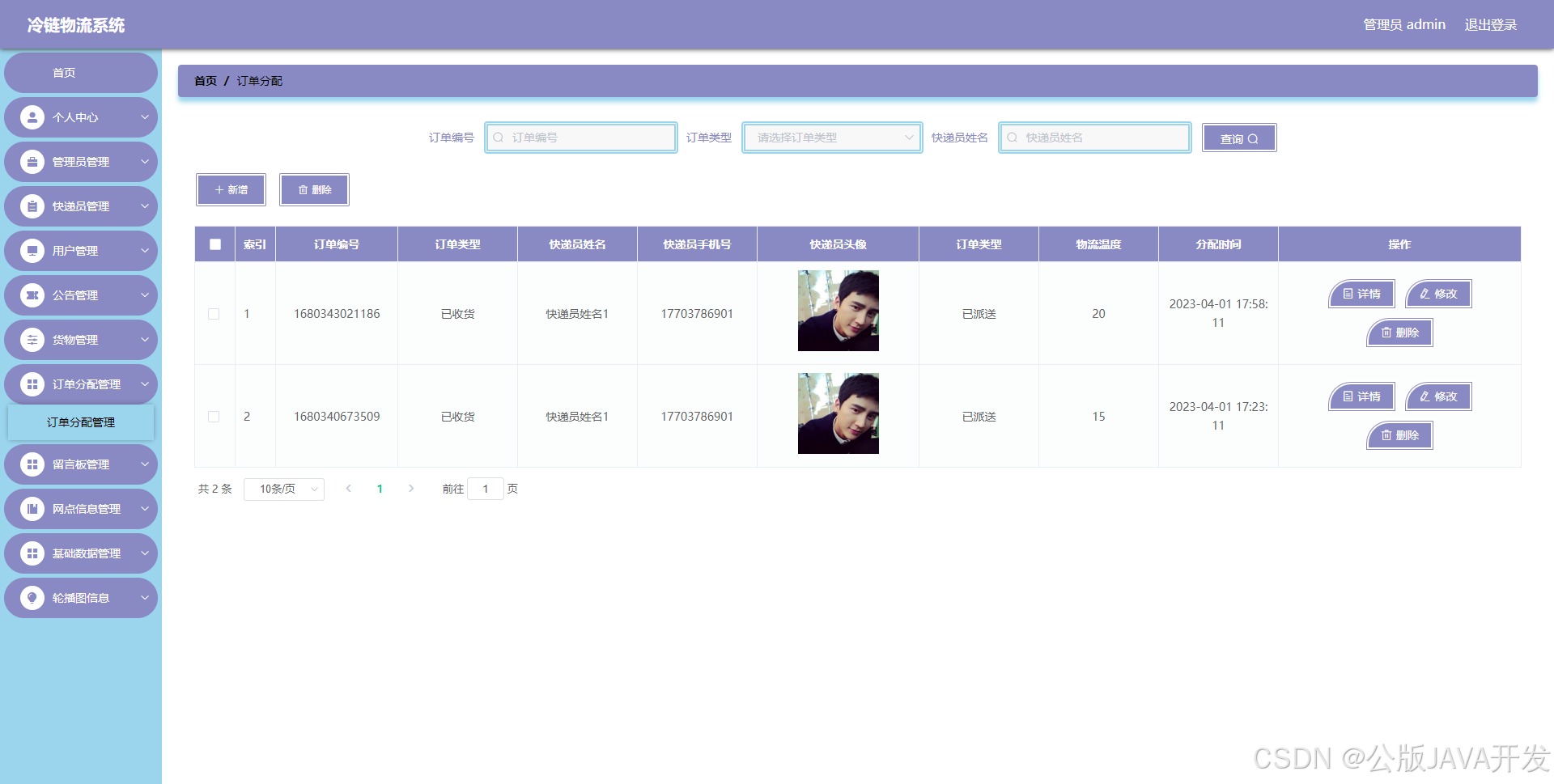Click 删除 for order 1680343021186
Screen dimensions: 1554x784
point(1400,333)
